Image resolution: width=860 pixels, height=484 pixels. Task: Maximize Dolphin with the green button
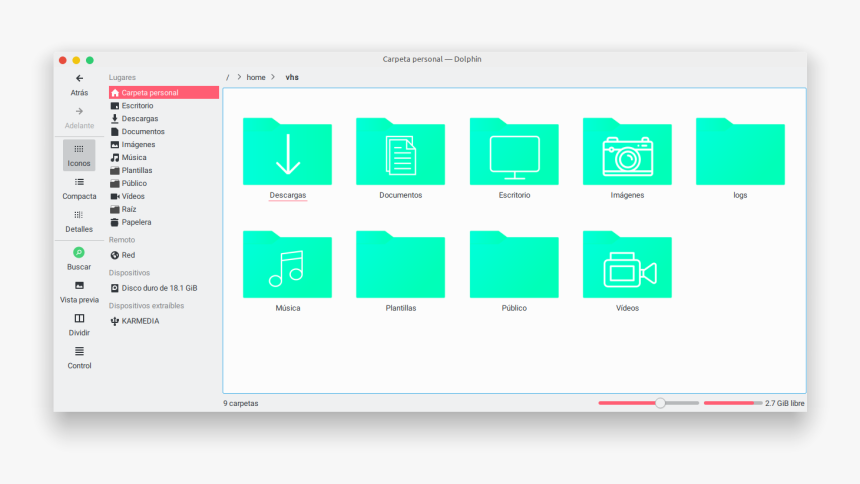pyautogui.click(x=90, y=60)
